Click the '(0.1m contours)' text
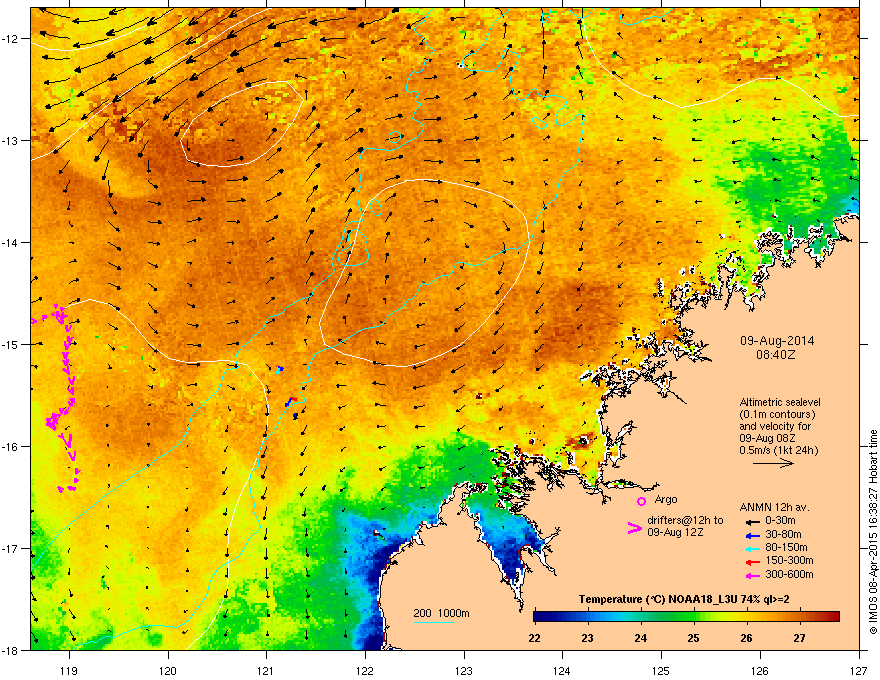Image resolution: width=880 pixels, height=680 pixels. click(x=777, y=414)
